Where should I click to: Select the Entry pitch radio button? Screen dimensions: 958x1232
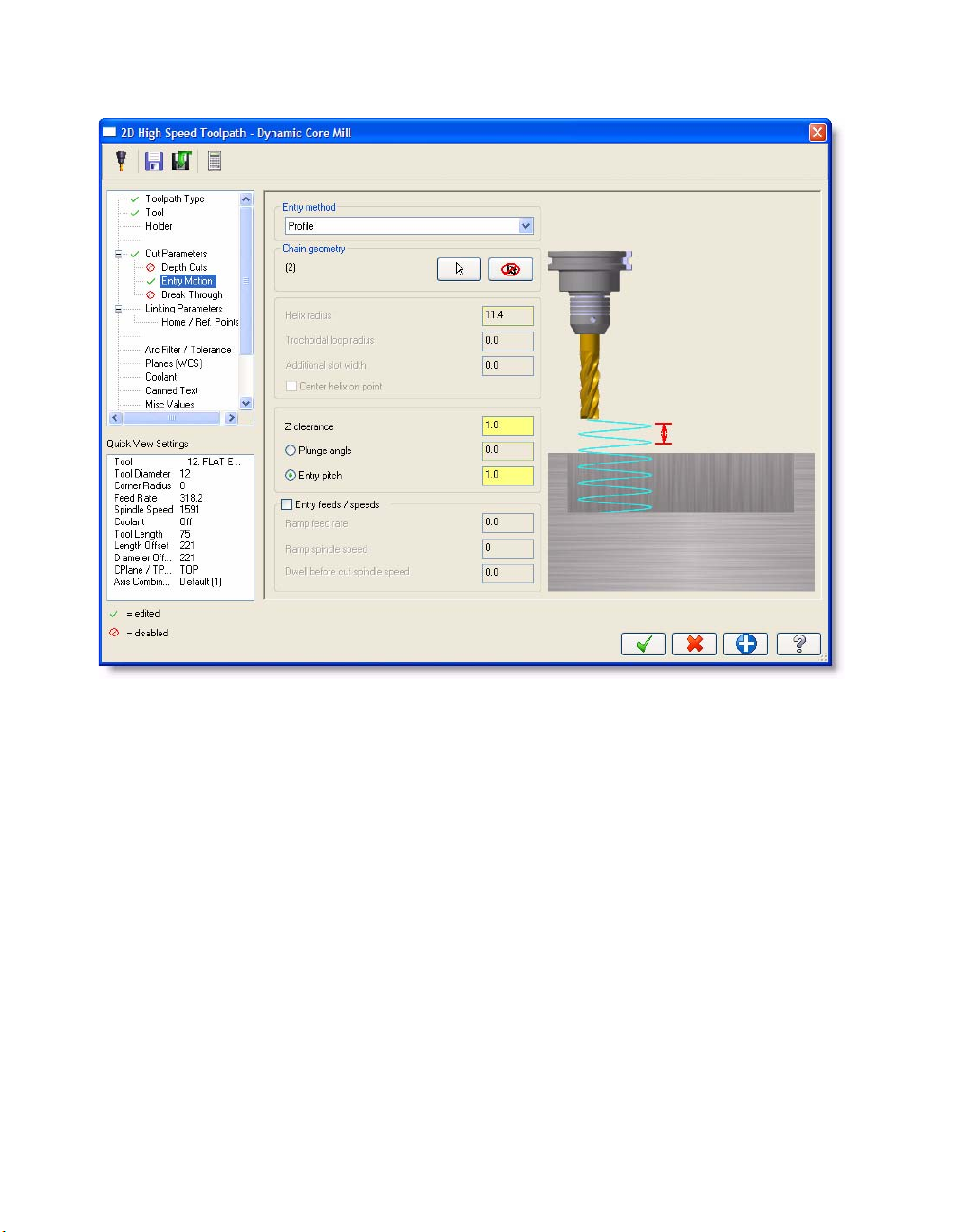[291, 476]
